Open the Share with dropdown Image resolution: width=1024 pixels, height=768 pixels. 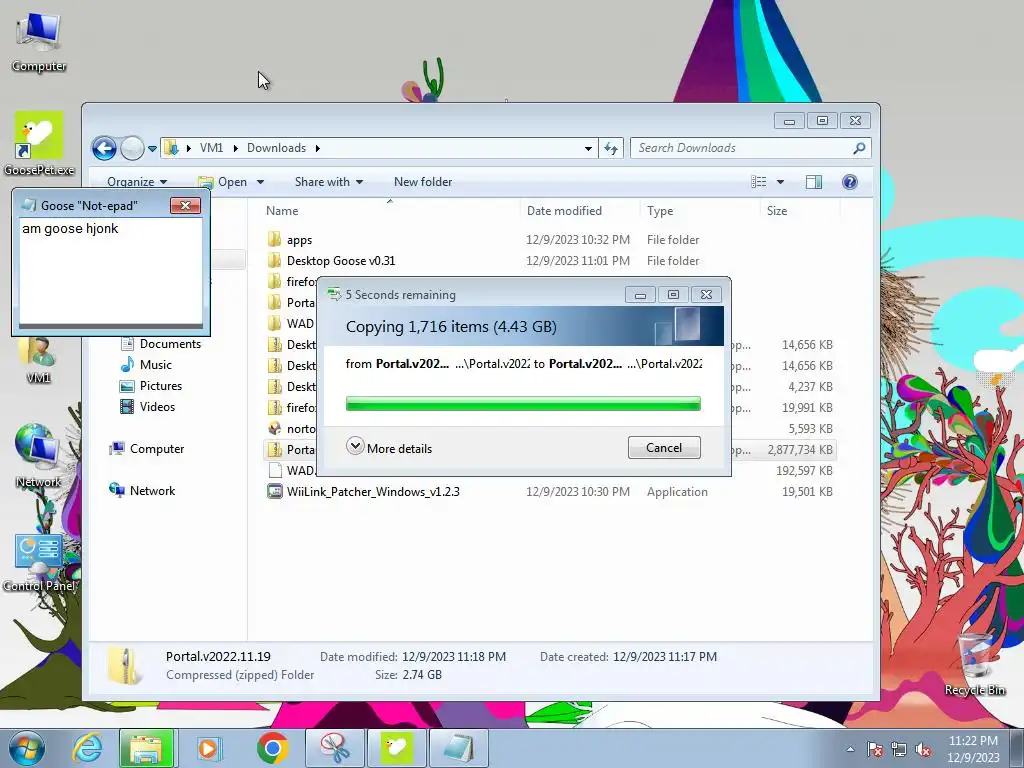coord(328,182)
